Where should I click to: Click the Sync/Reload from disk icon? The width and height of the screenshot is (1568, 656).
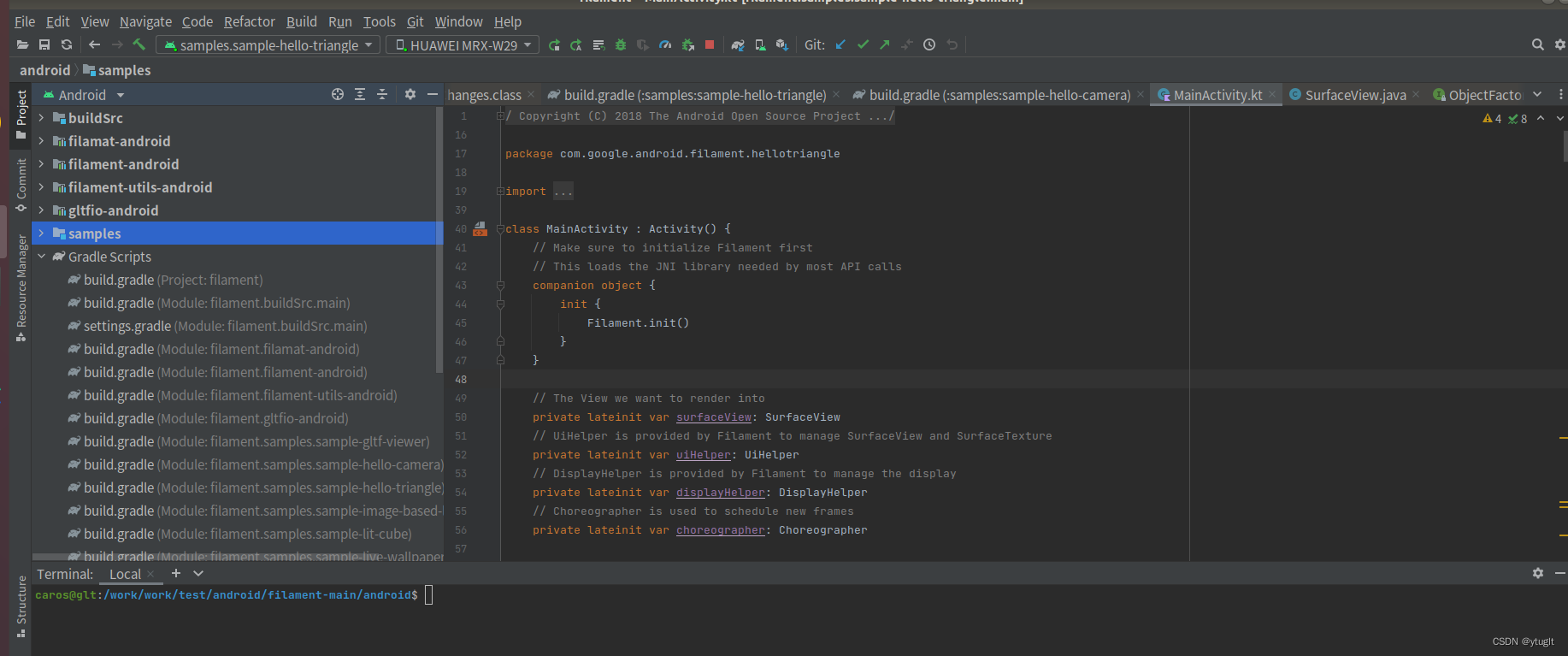pyautogui.click(x=67, y=44)
